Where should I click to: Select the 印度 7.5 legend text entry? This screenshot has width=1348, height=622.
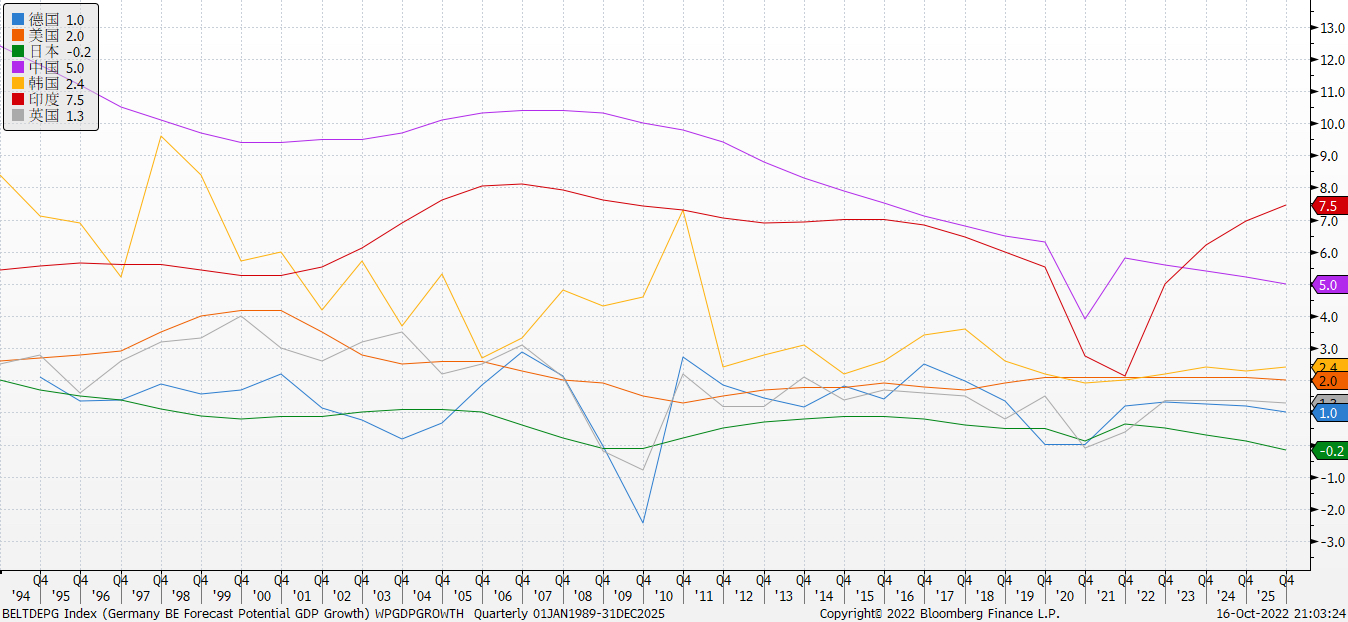(x=56, y=100)
